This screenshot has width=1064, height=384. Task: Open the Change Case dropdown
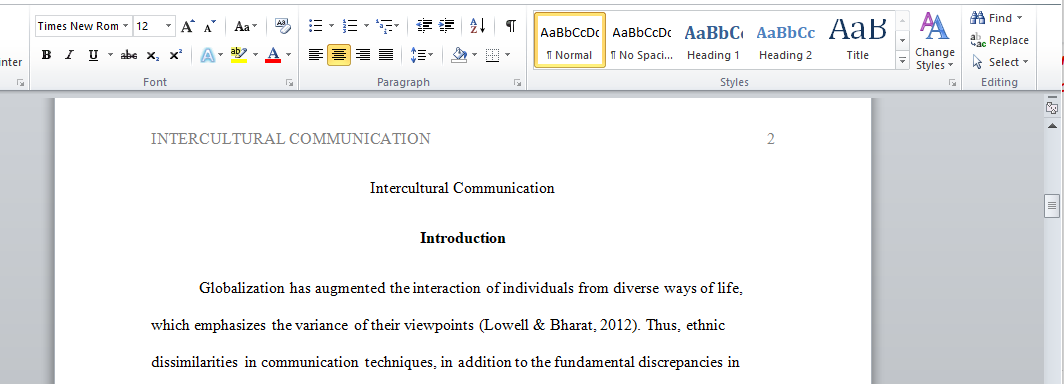[x=246, y=26]
